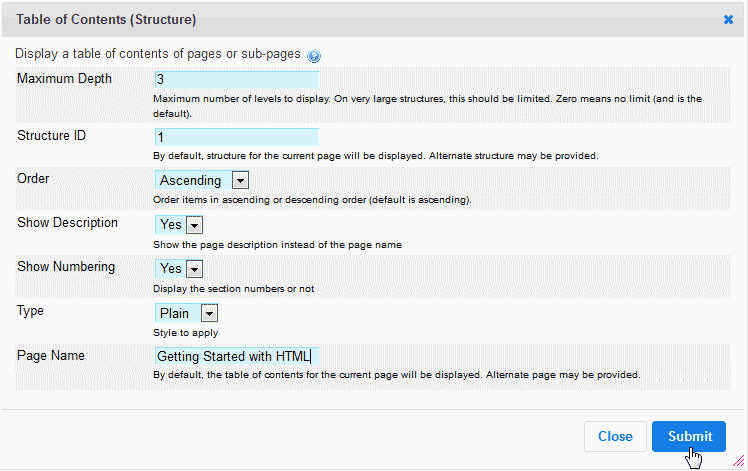
Task: Click the Type field label
Action: [32, 310]
